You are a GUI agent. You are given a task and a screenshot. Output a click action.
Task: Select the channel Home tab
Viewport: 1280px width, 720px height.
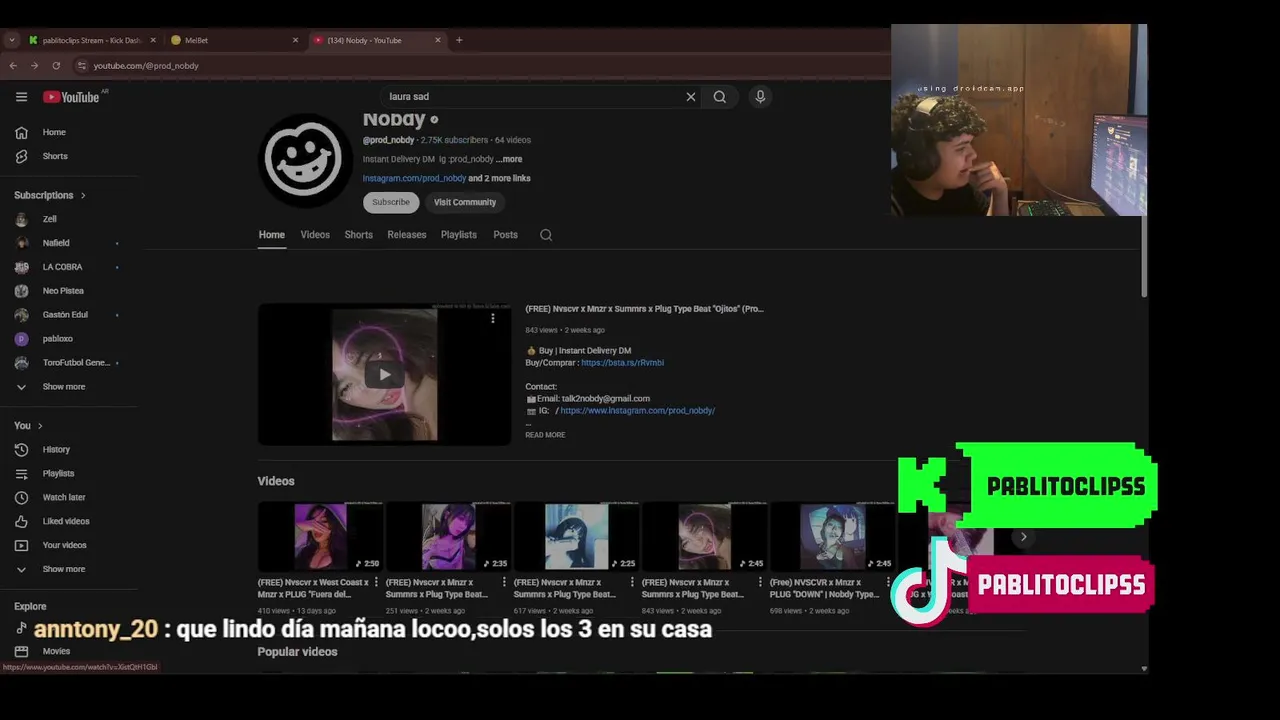click(271, 235)
